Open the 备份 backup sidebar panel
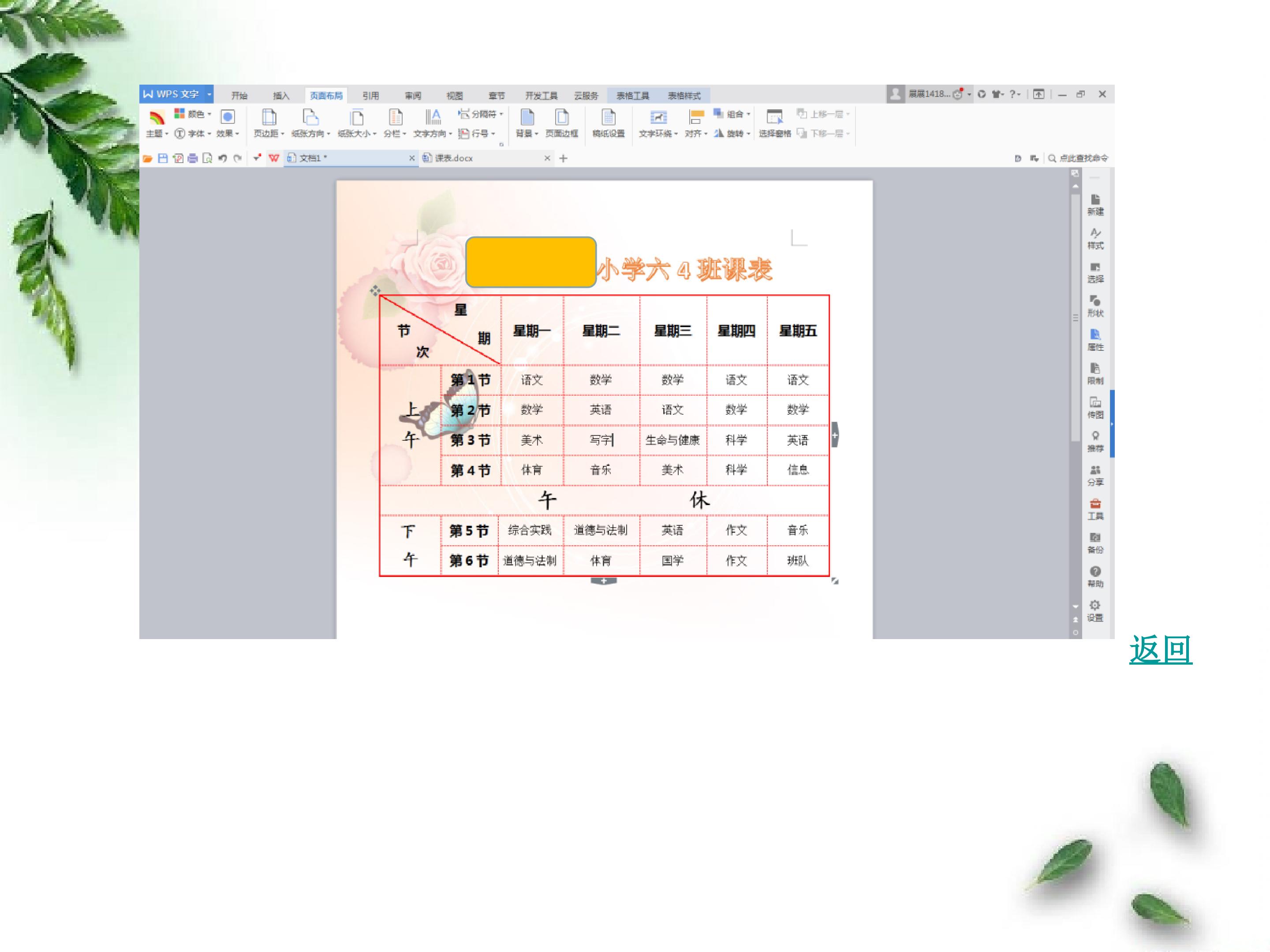This screenshot has height=952, width=1270. pyautogui.click(x=1095, y=543)
